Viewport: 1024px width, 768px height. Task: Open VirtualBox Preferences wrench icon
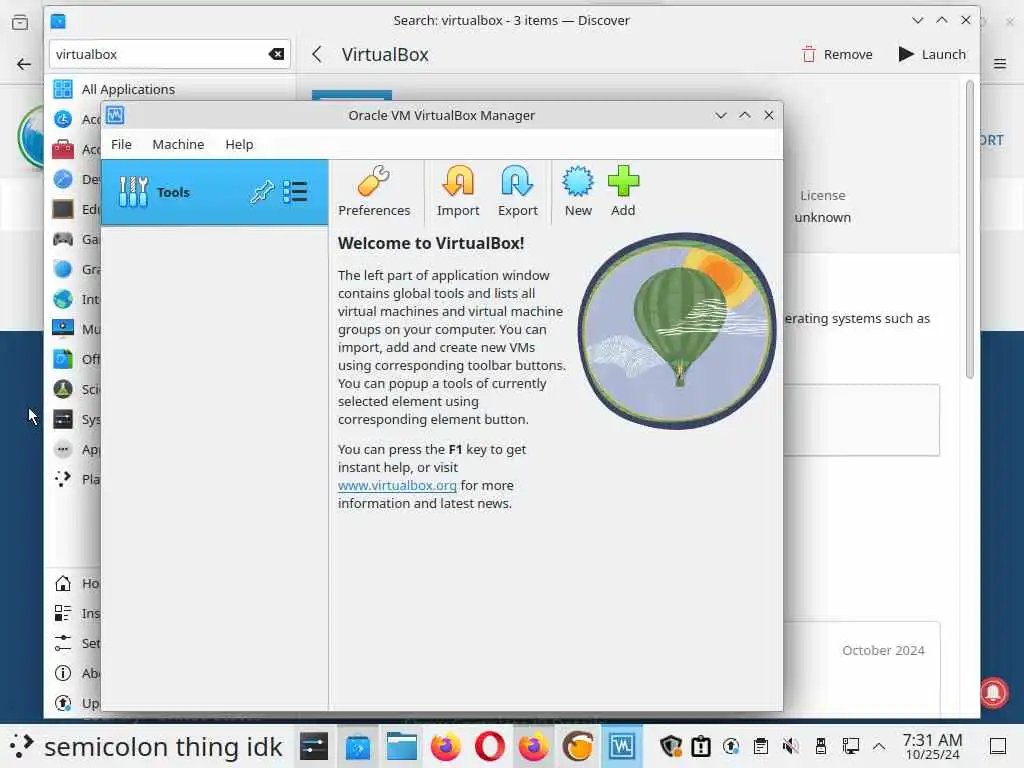374,182
